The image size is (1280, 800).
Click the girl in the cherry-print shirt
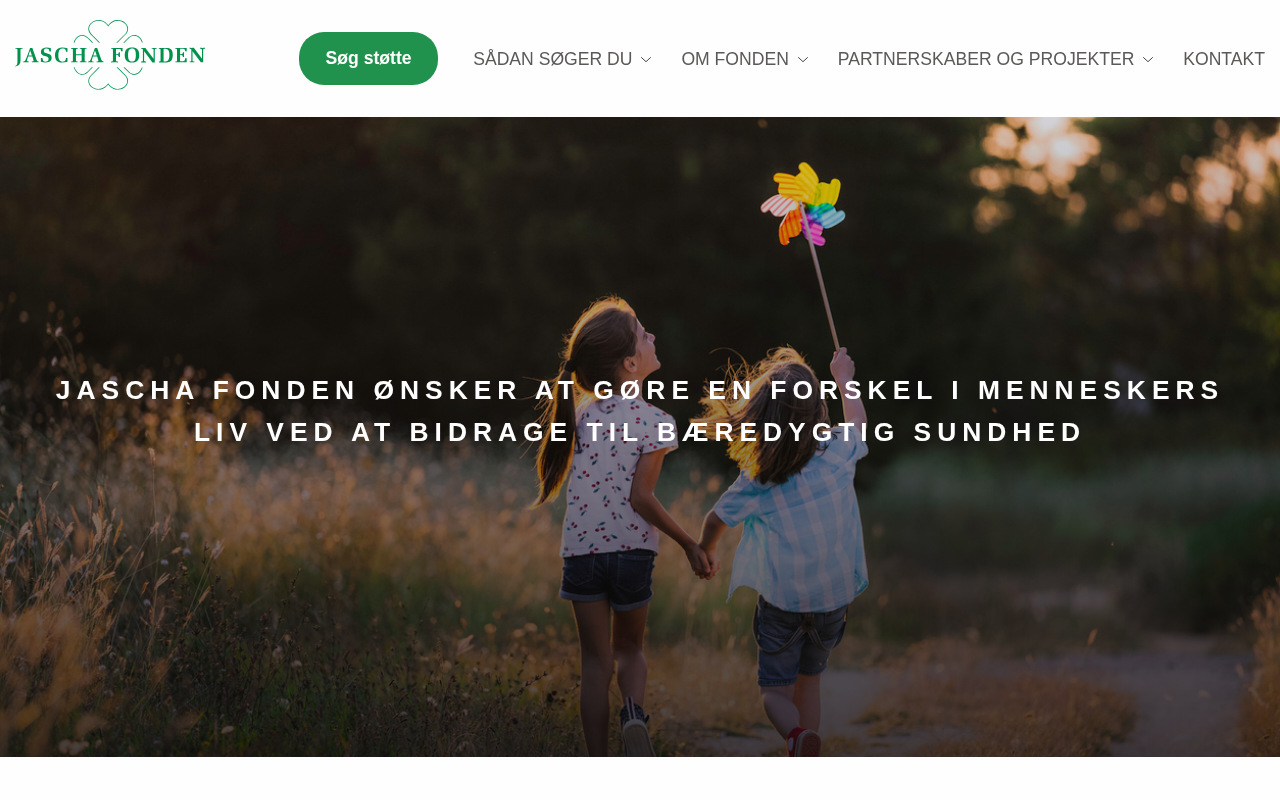click(x=610, y=500)
